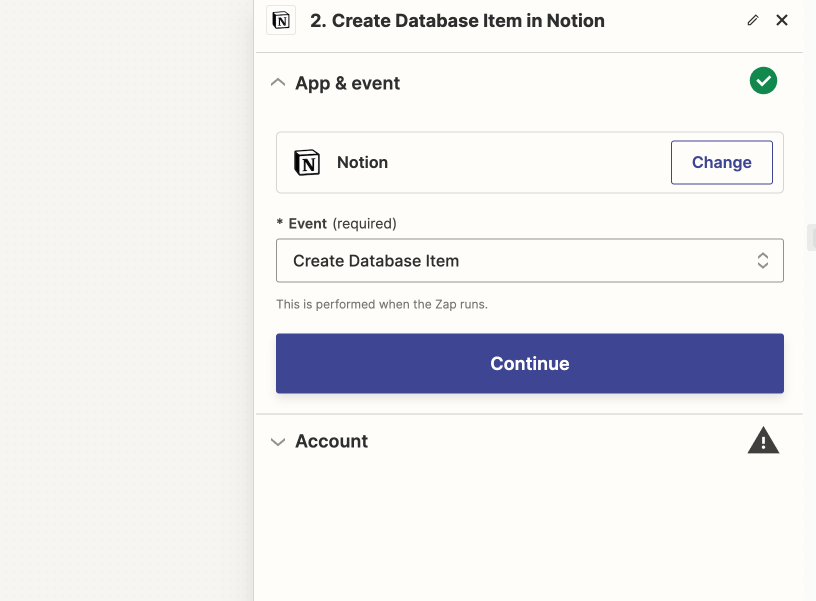Select the Account section heading

[x=332, y=441]
